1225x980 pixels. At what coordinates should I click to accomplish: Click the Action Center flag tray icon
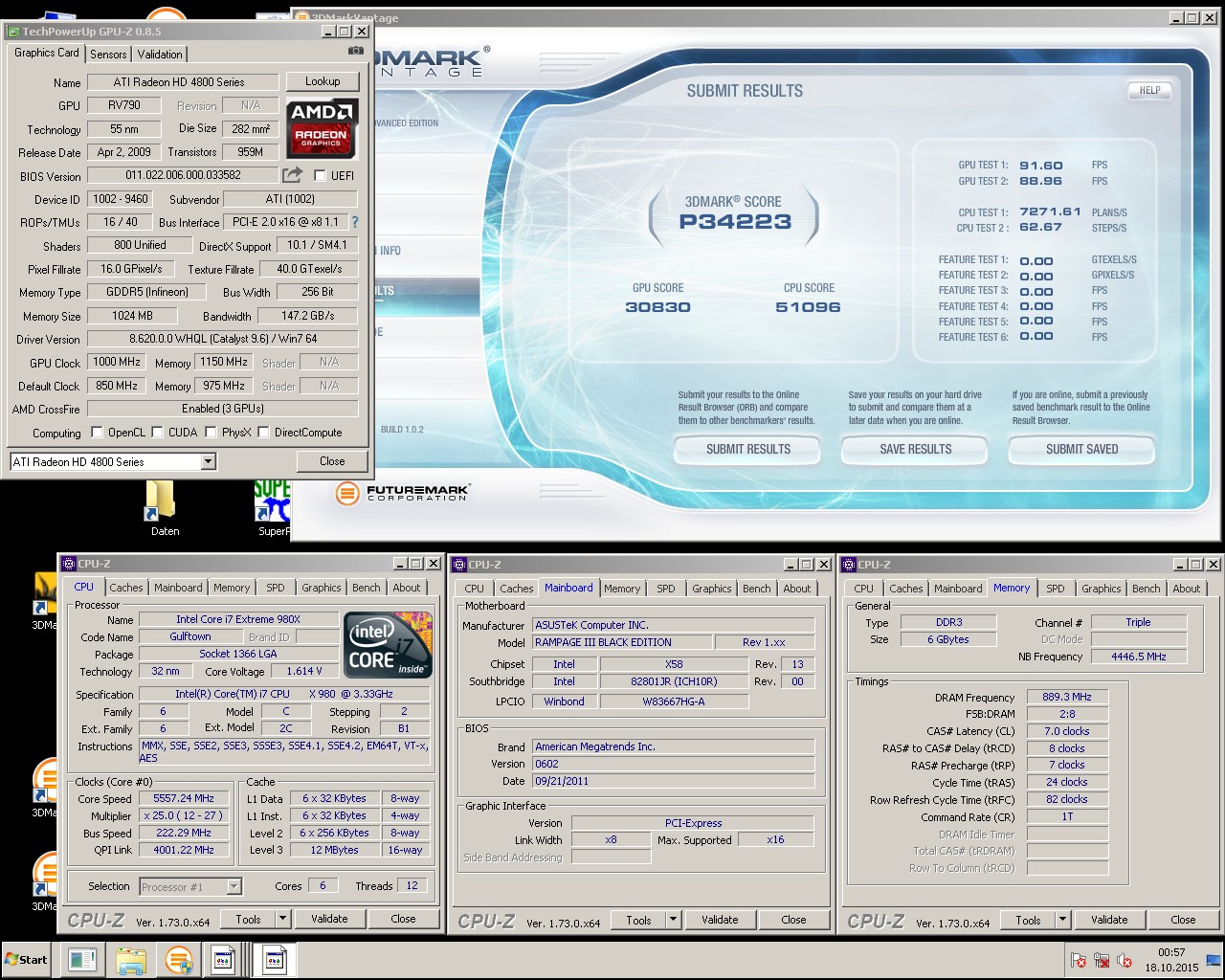pyautogui.click(x=1079, y=960)
